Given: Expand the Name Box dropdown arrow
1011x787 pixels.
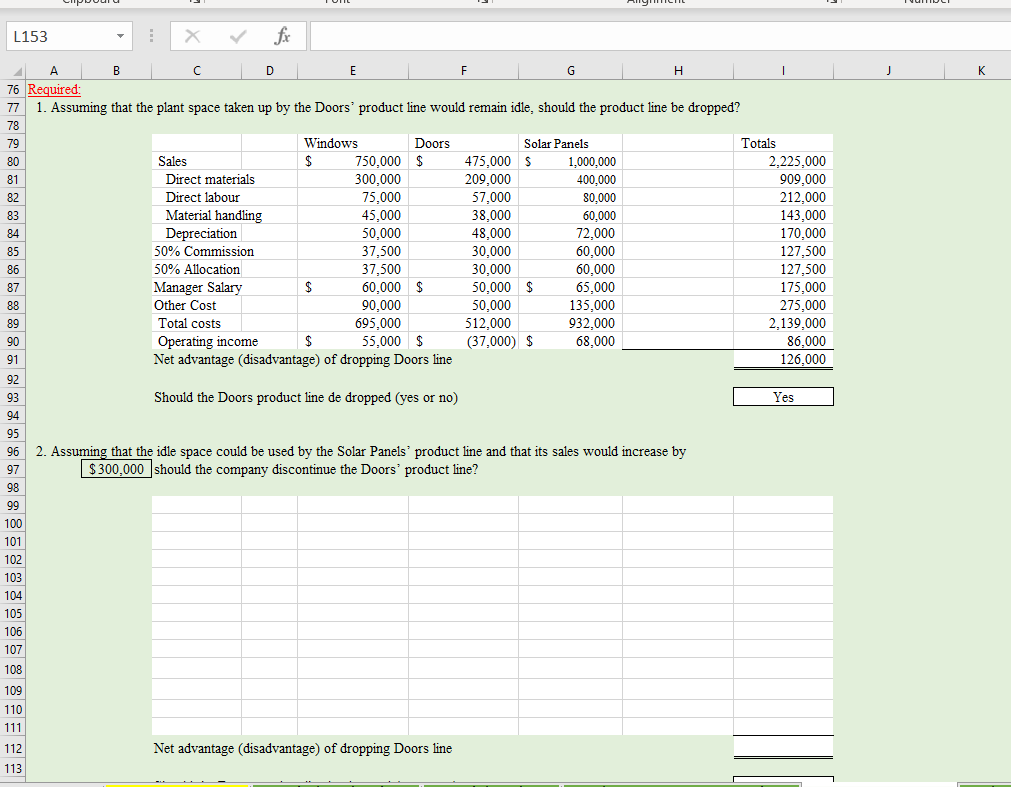Looking at the screenshot, I should [x=121, y=36].
